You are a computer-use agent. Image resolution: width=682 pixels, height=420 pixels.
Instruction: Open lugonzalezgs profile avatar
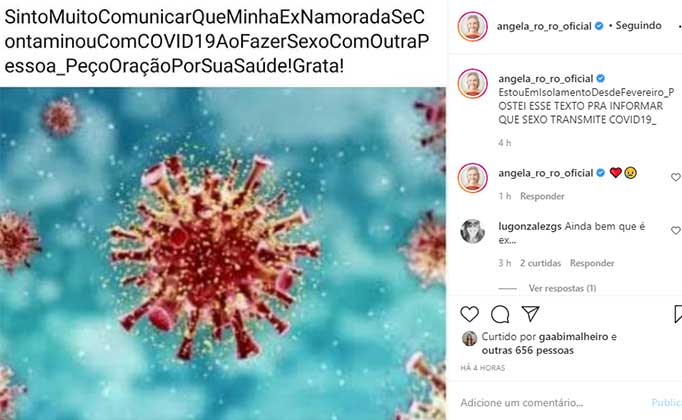tap(472, 231)
